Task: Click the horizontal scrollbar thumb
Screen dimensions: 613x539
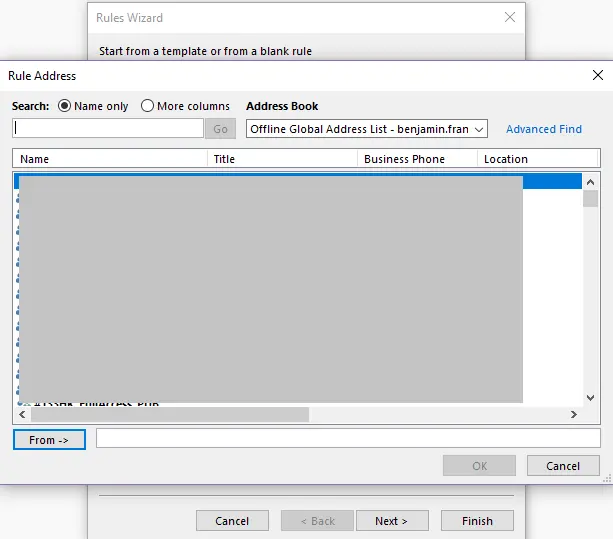Action: pos(170,414)
